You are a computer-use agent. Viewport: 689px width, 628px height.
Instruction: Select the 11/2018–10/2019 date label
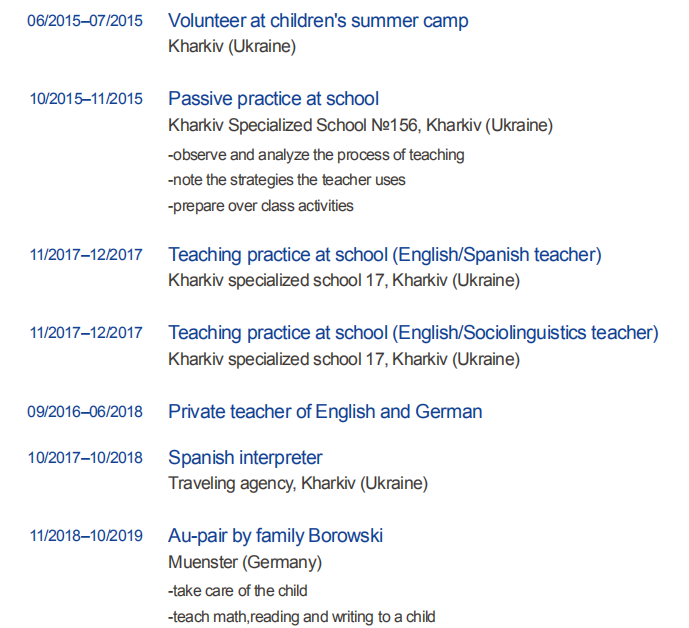click(x=86, y=536)
